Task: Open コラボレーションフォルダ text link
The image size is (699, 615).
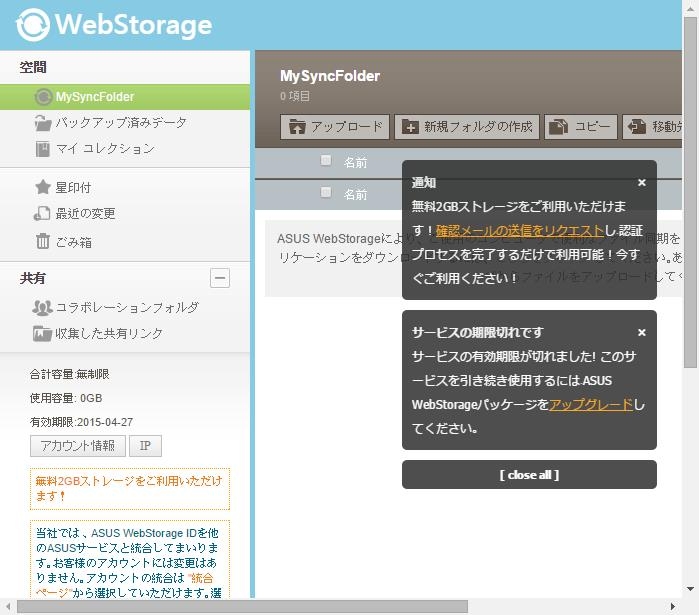Action: (x=127, y=308)
